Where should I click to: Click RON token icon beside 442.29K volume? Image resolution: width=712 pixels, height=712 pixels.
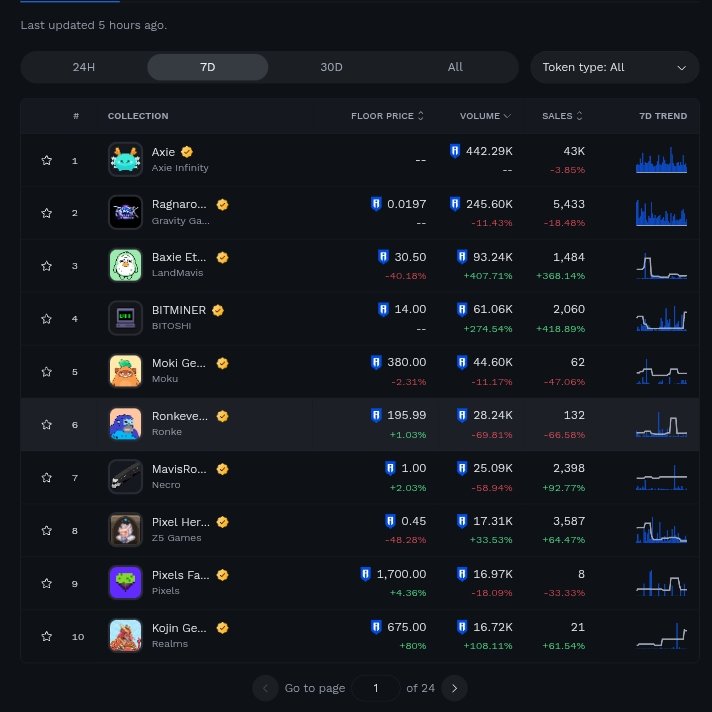click(x=455, y=151)
